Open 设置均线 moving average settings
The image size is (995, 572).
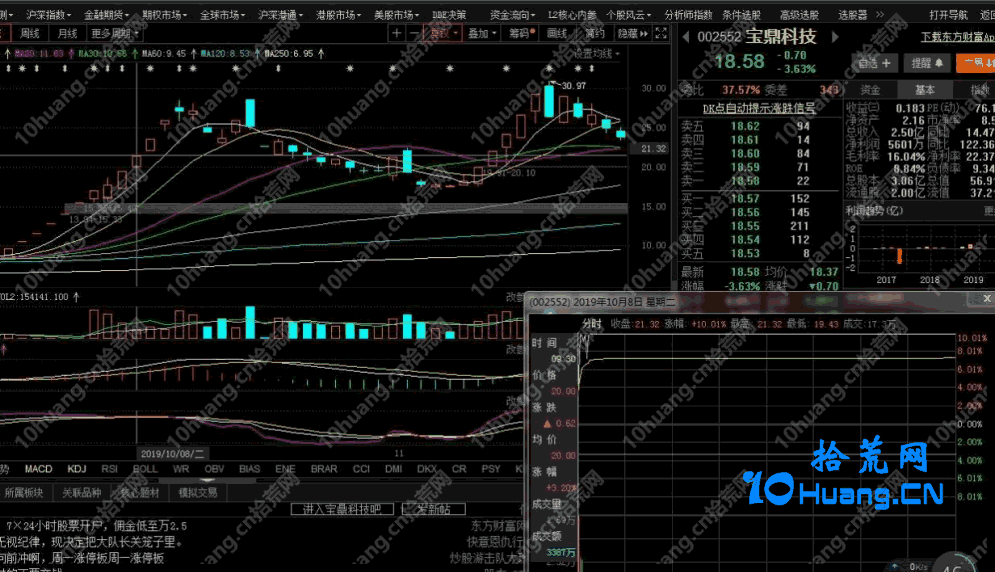click(x=596, y=54)
